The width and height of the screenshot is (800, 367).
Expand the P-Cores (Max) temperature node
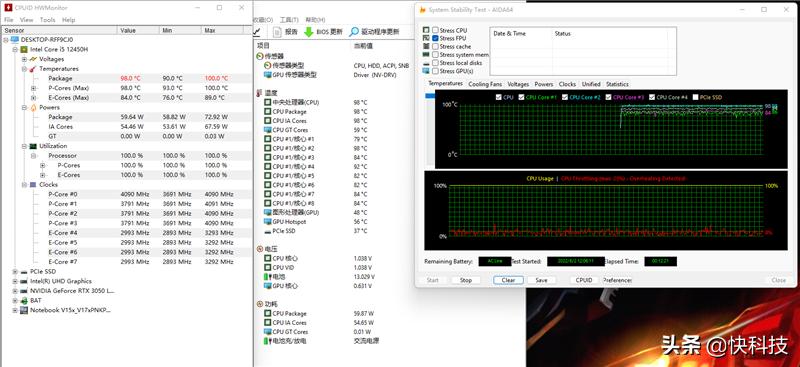click(x=34, y=88)
